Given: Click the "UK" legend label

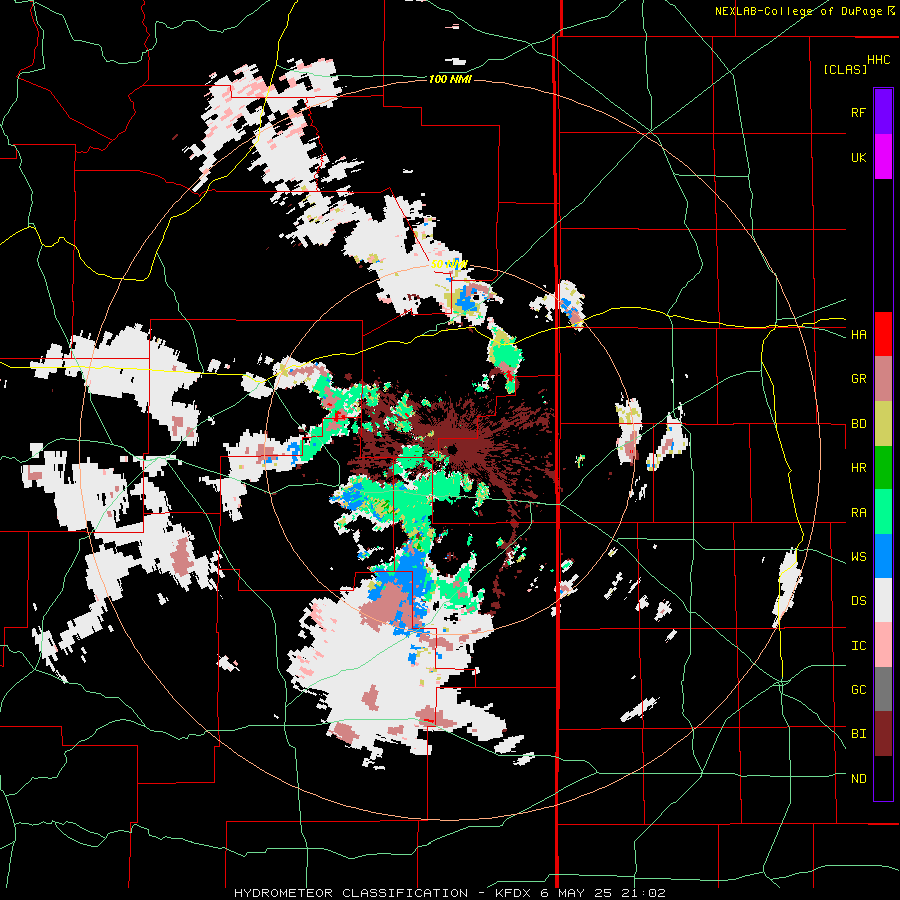Looking at the screenshot, I should [858, 157].
